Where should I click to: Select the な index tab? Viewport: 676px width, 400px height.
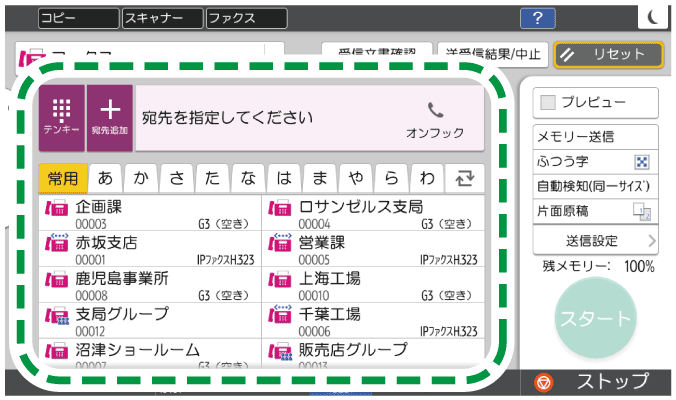click(x=249, y=178)
